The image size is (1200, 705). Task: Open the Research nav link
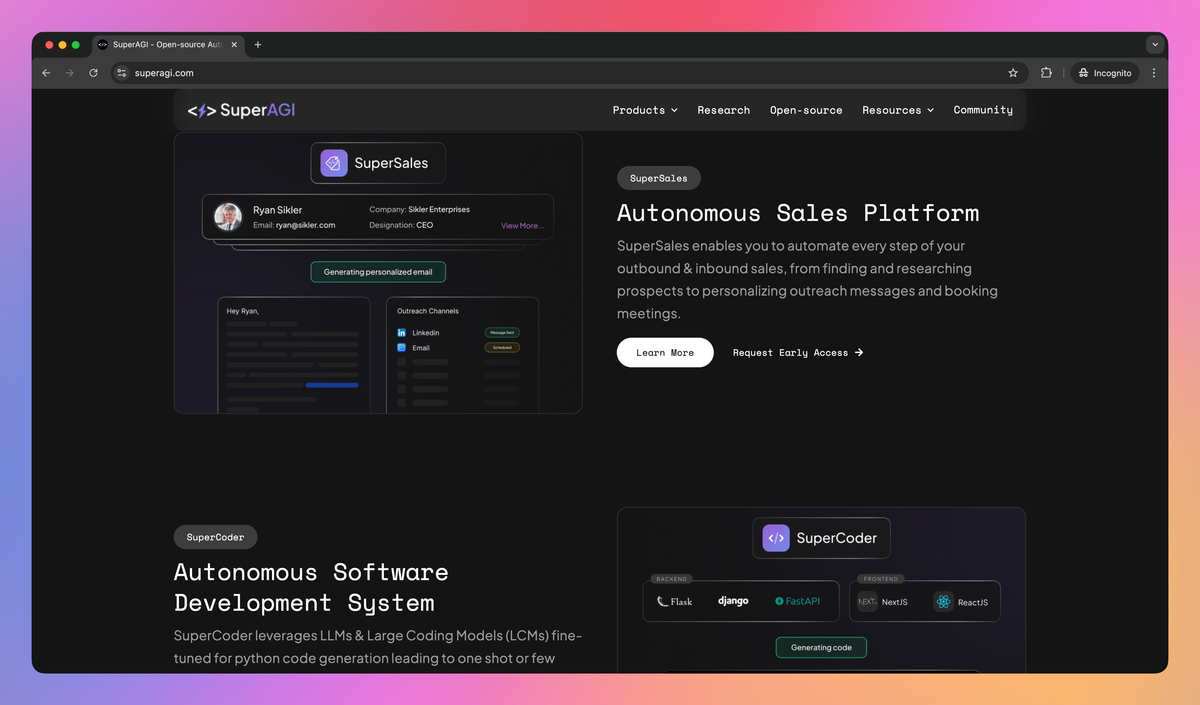(x=724, y=110)
